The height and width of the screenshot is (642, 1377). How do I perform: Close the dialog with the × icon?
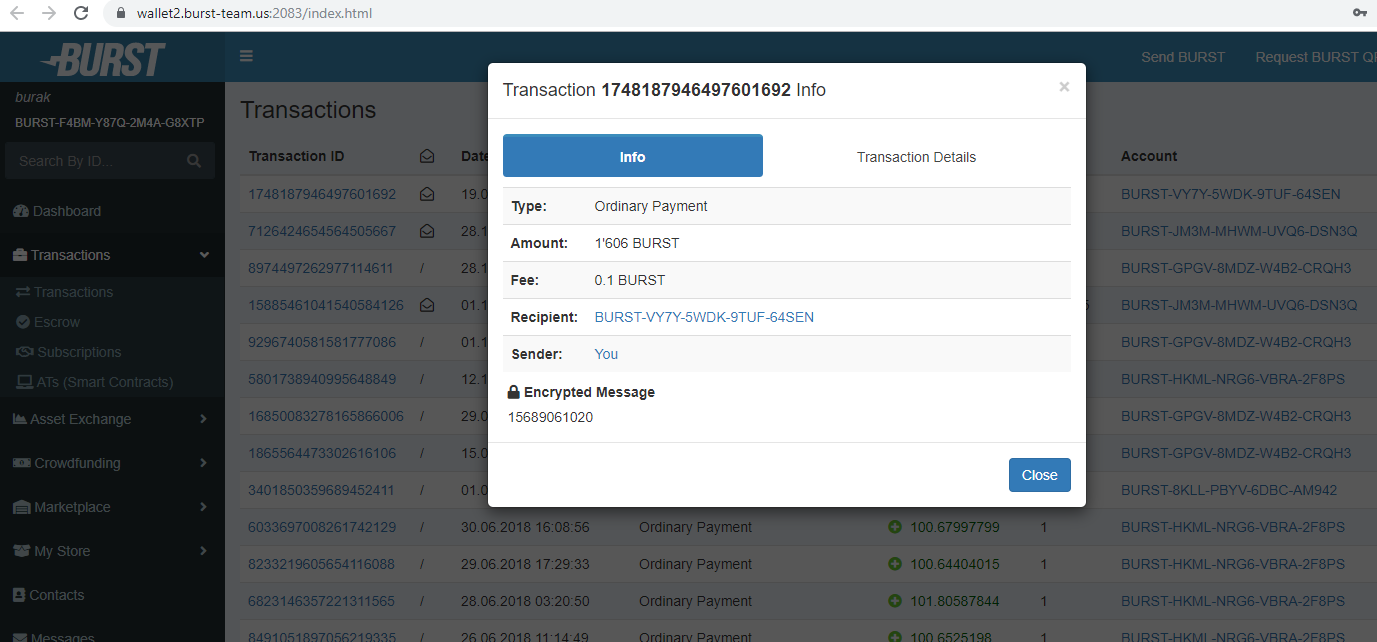pos(1064,87)
